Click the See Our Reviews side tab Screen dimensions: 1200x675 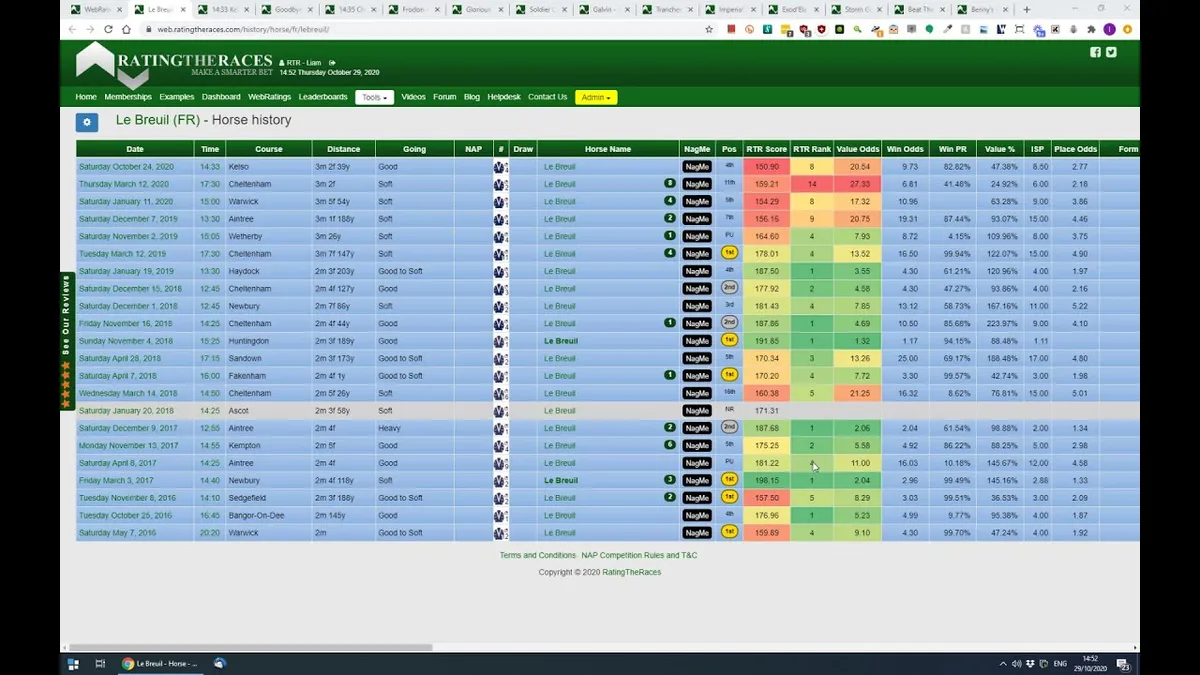point(67,340)
